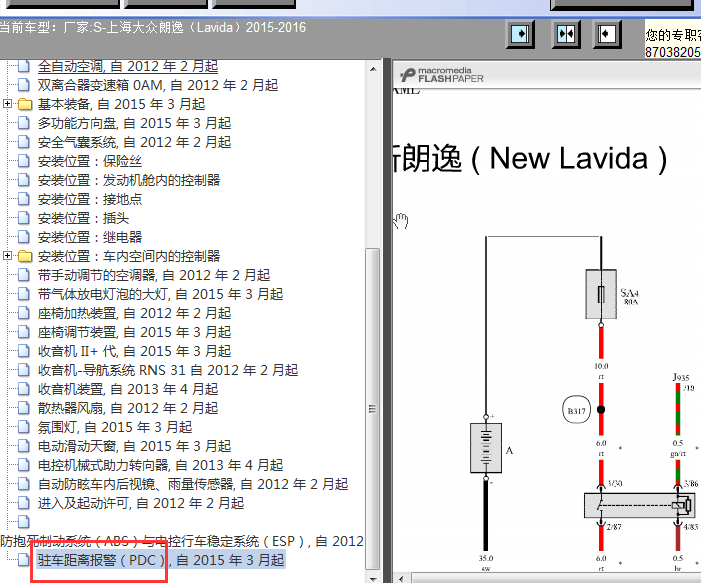
Task: Click the diagram viewer horizontal scroll-left arrow
Action: pos(401,579)
